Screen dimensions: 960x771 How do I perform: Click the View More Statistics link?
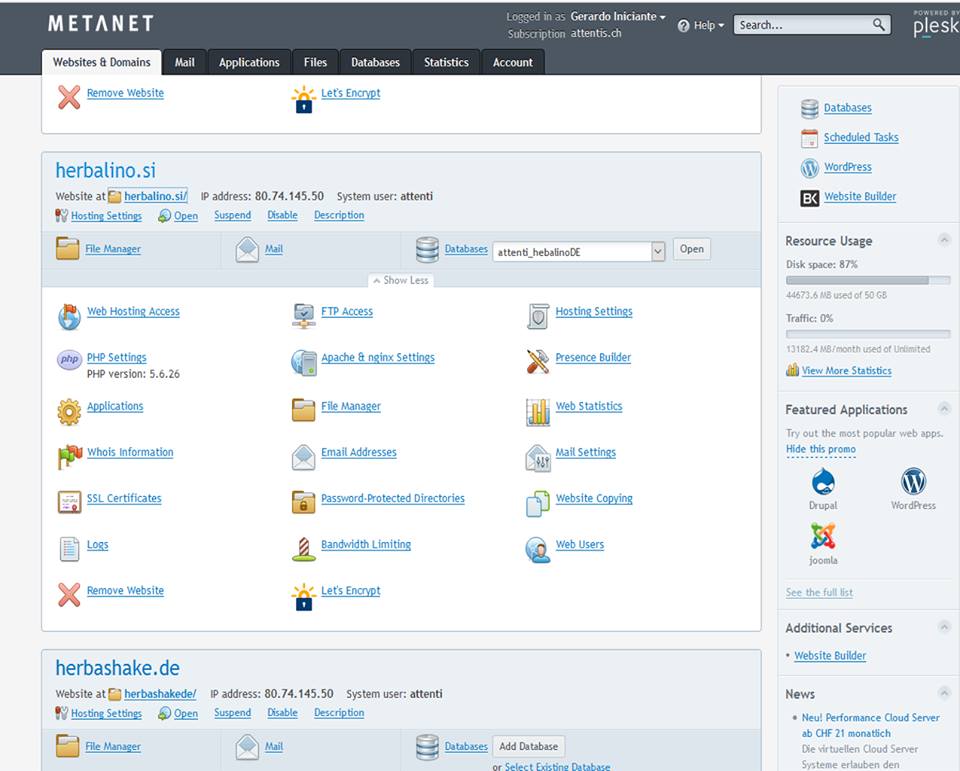click(x=846, y=371)
